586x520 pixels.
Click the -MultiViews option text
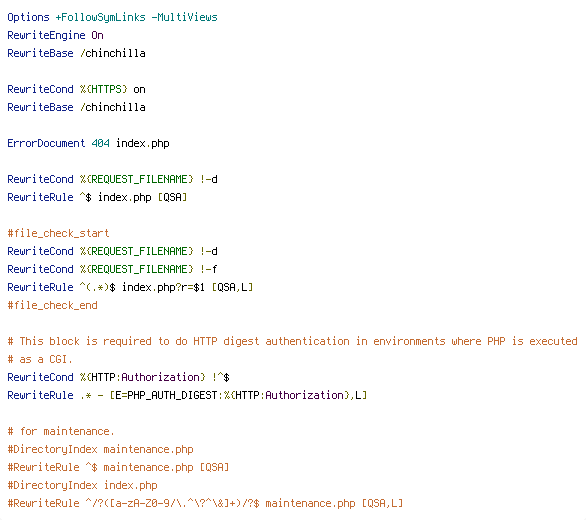click(185, 17)
